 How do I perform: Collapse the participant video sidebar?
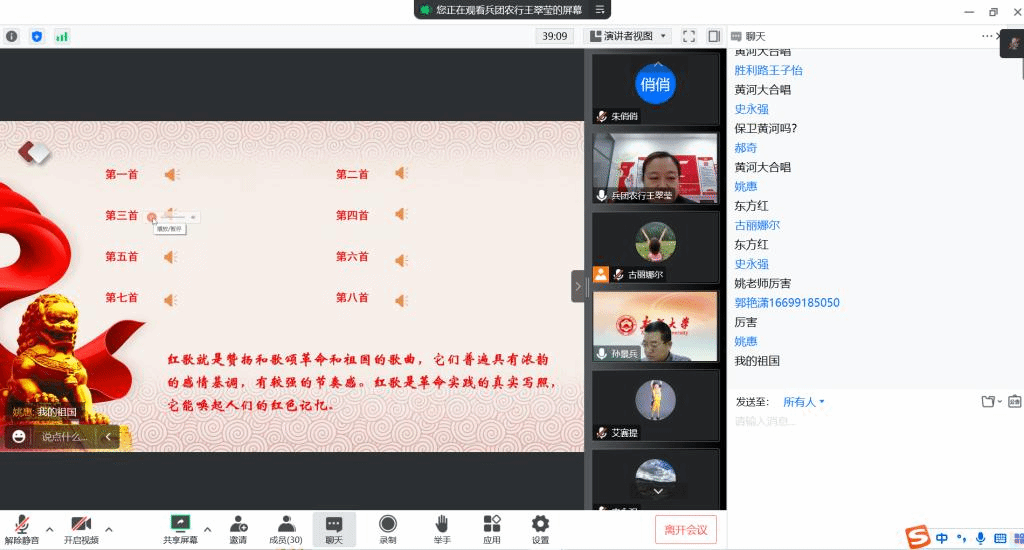coord(577,286)
